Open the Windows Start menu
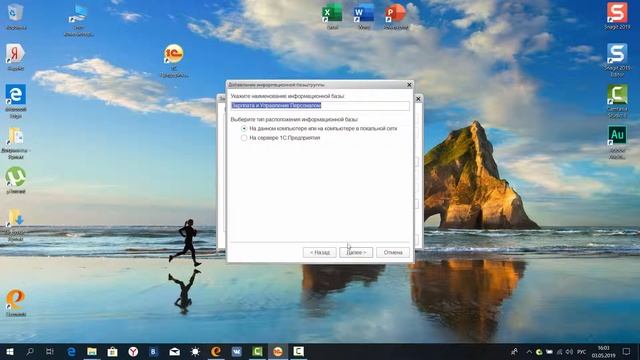This screenshot has height=360, width=640. coord(10,351)
